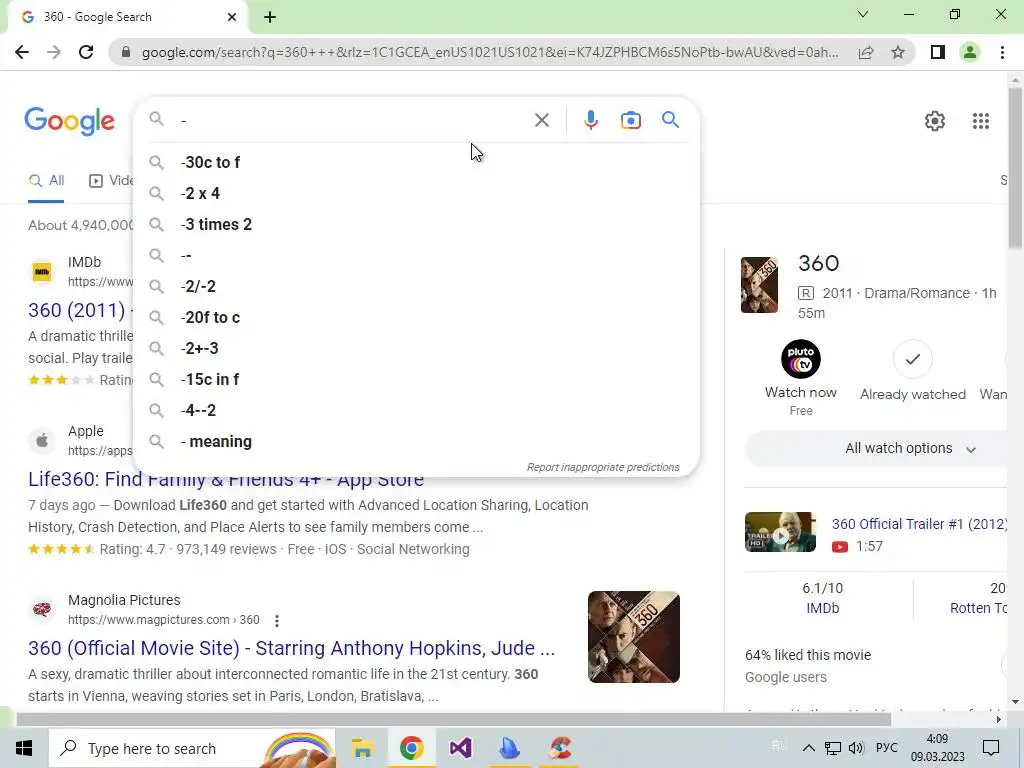Open 360 (Official Movie Site) result
This screenshot has height=768, width=1024.
pyautogui.click(x=291, y=648)
